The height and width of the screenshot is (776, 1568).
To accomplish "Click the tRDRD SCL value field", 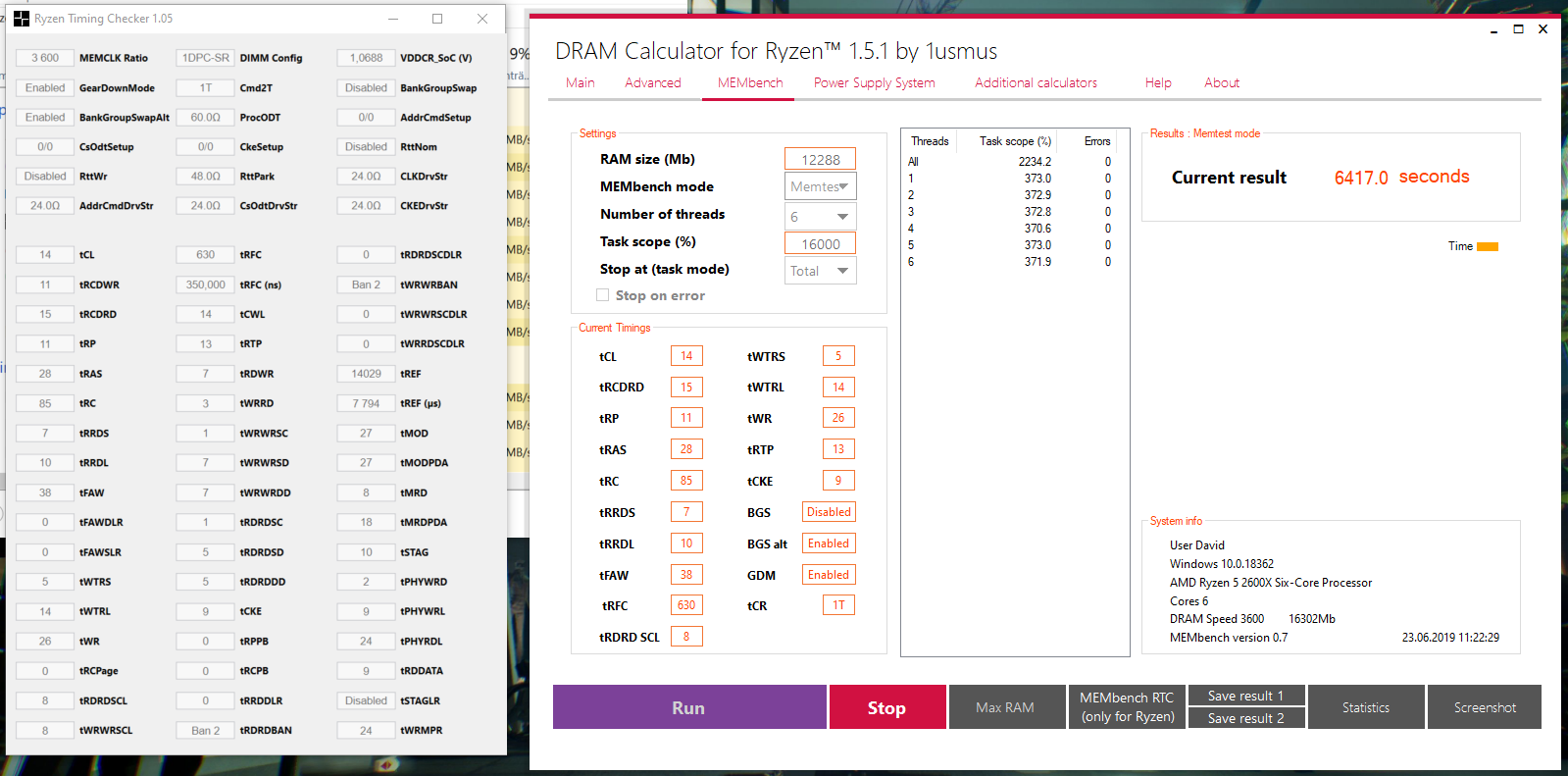I will [686, 637].
